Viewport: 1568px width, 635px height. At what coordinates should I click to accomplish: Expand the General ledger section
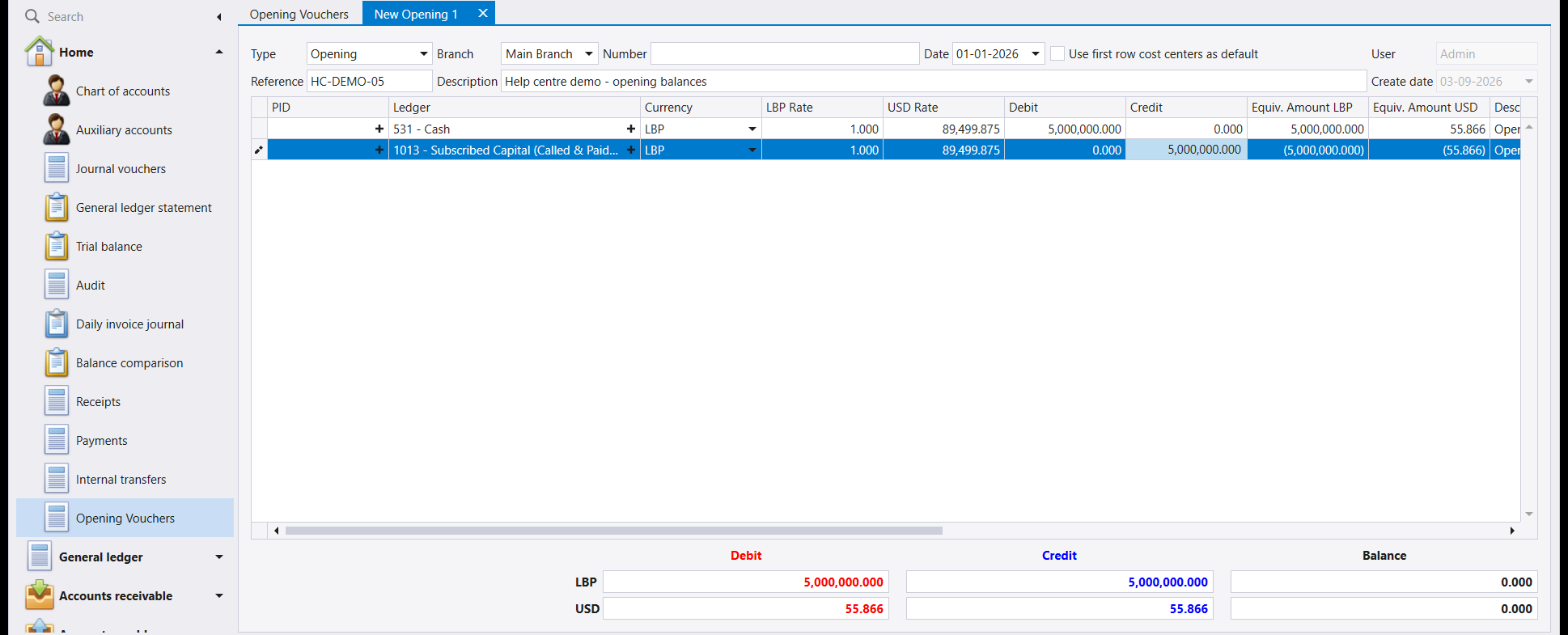(218, 557)
